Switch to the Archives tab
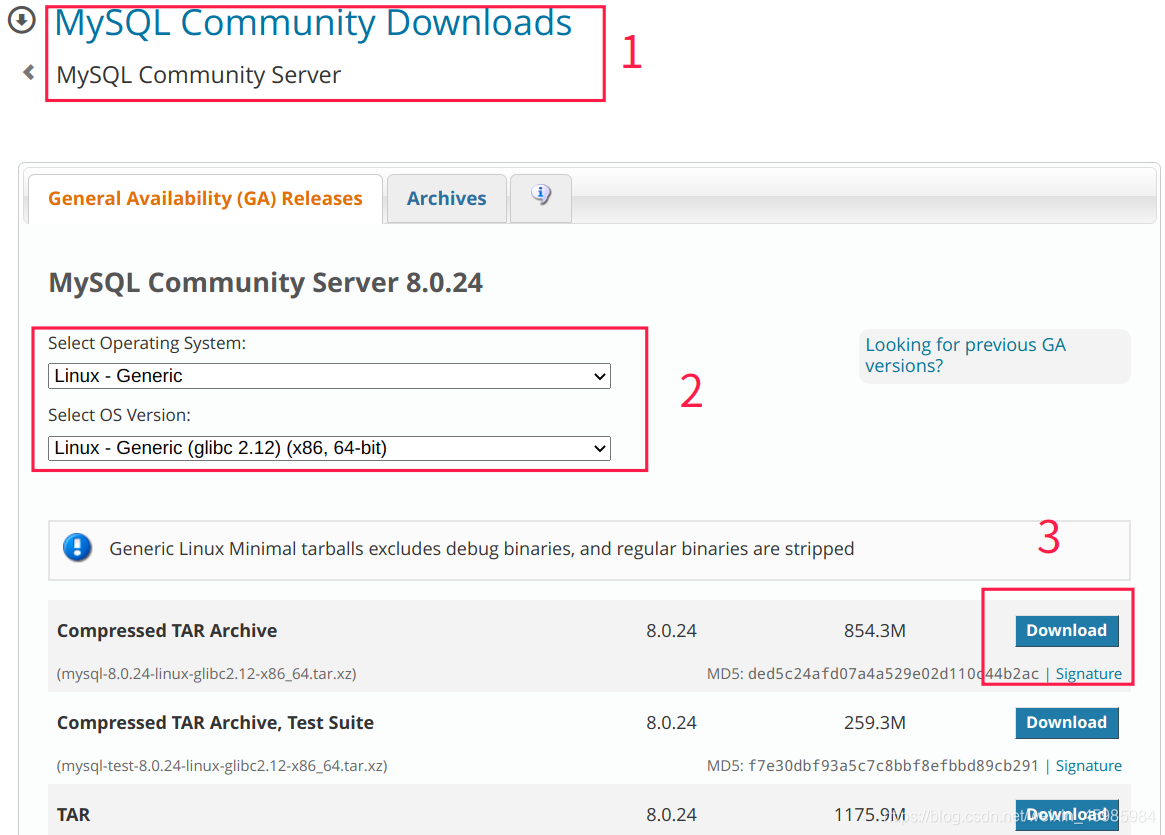Image resolution: width=1165 pixels, height=835 pixels. pyautogui.click(x=446, y=198)
